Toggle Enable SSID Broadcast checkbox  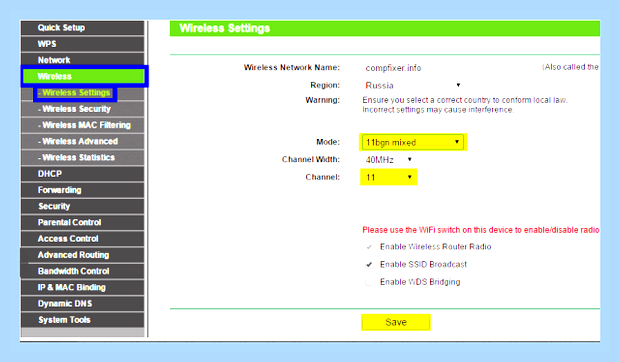point(369,265)
